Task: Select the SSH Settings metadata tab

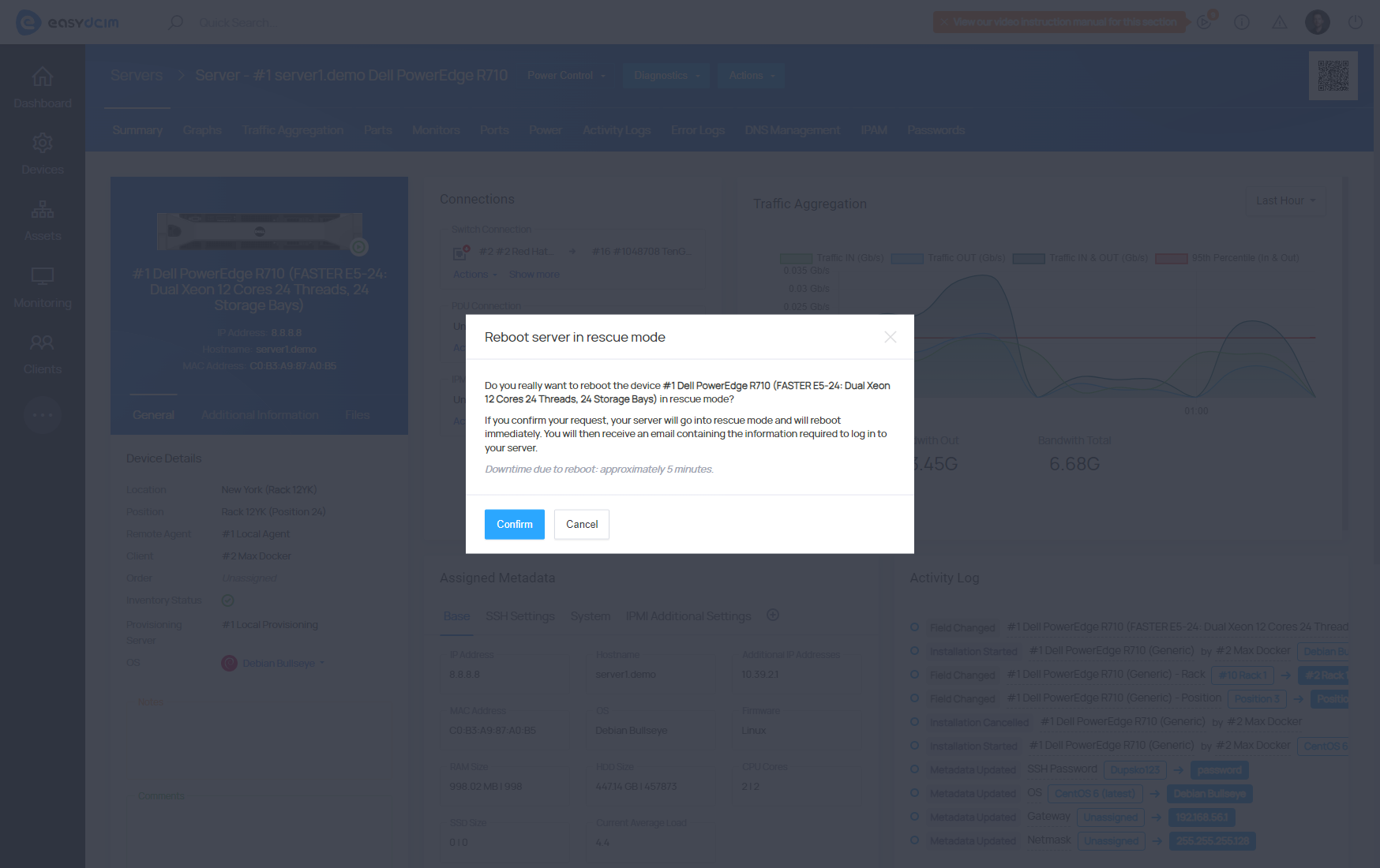Action: coord(520,616)
